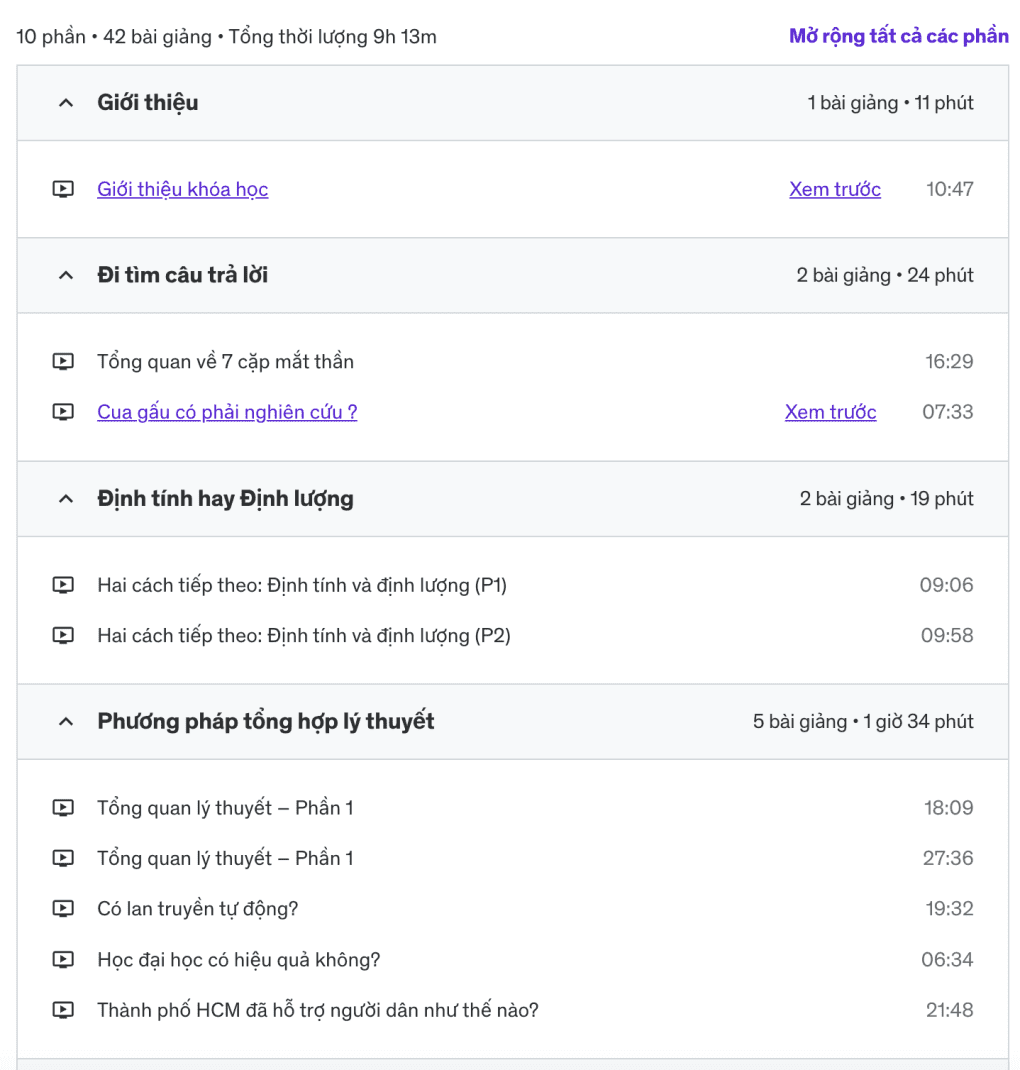Viewport: 1020px width, 1070px height.
Task: Open the Giới thiệu khóa học lecture link
Action: click(x=182, y=189)
